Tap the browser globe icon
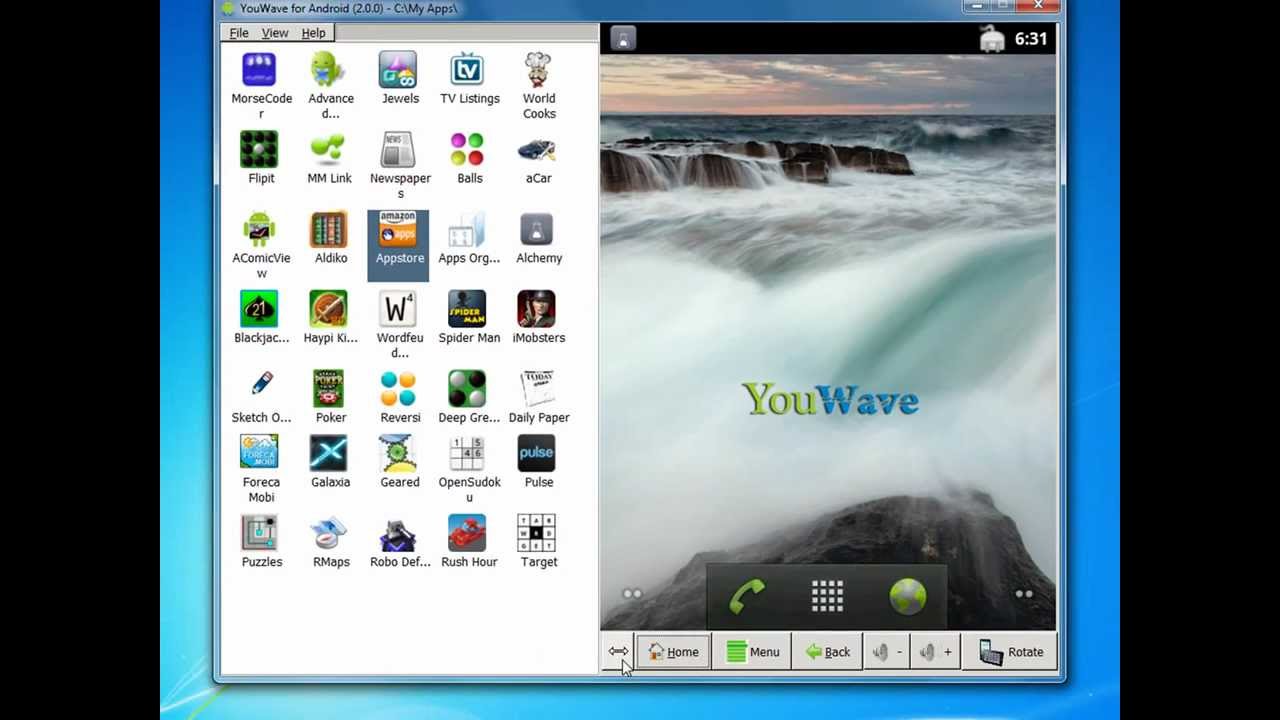The height and width of the screenshot is (720, 1280). pyautogui.click(x=908, y=597)
